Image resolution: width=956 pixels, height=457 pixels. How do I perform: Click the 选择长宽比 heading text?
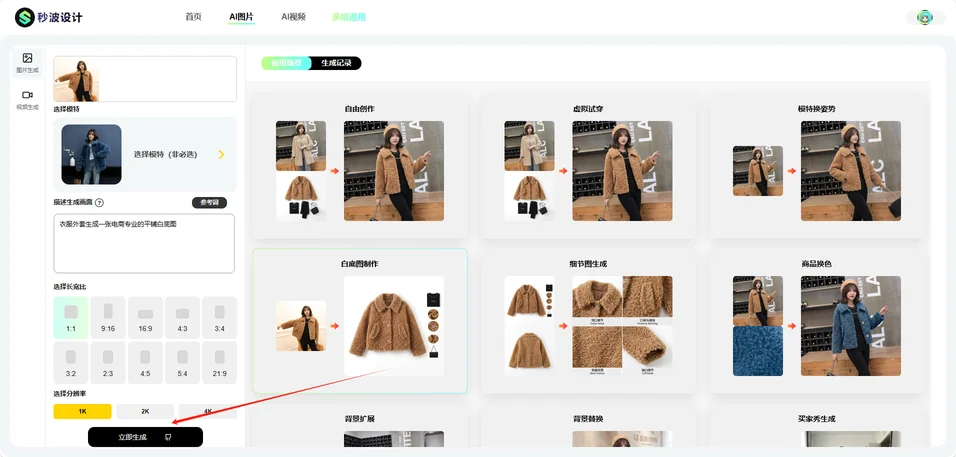[70, 286]
